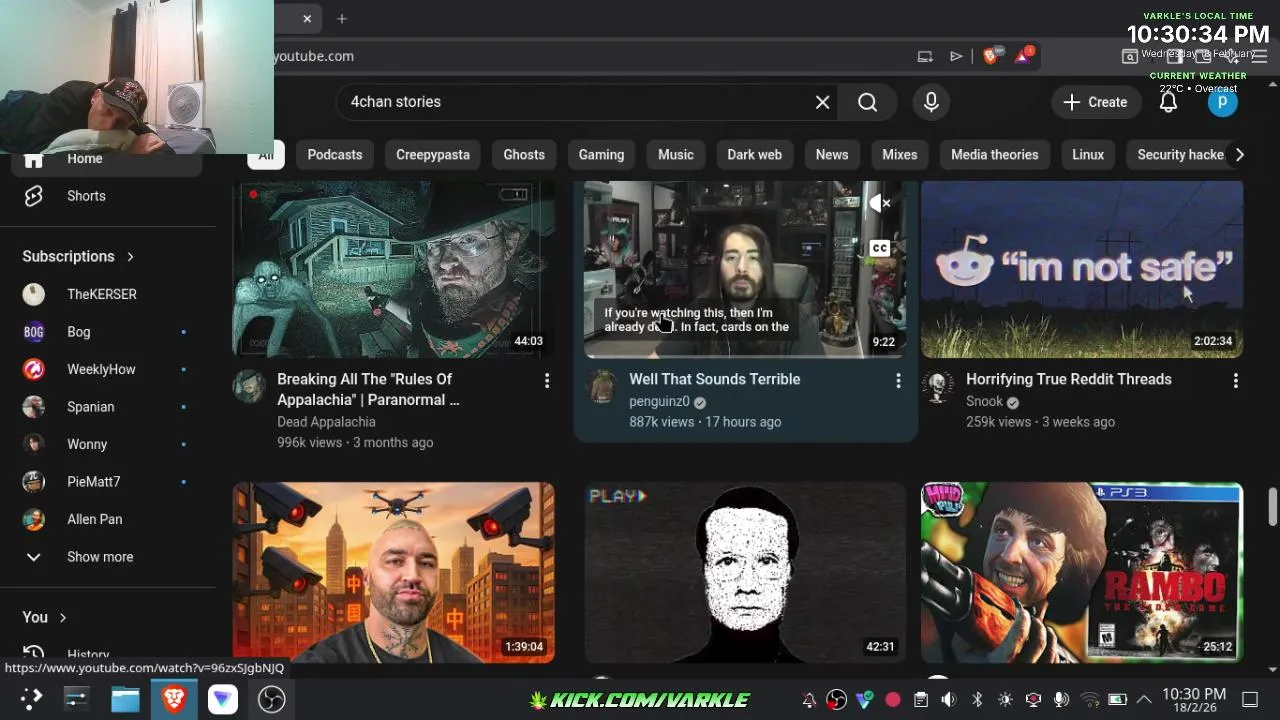Show next filter chips with arrow
The width and height of the screenshot is (1280, 720).
[x=1239, y=155]
